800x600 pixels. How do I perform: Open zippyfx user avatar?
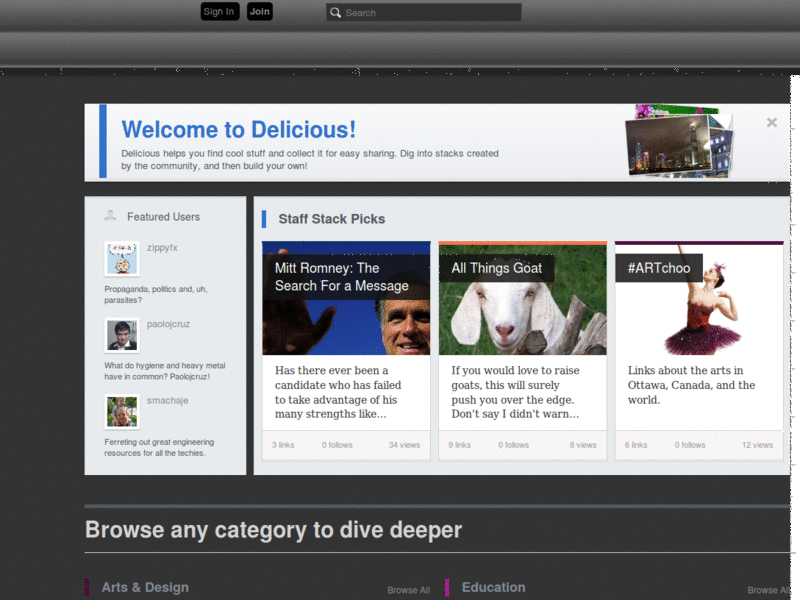pyautogui.click(x=122, y=258)
